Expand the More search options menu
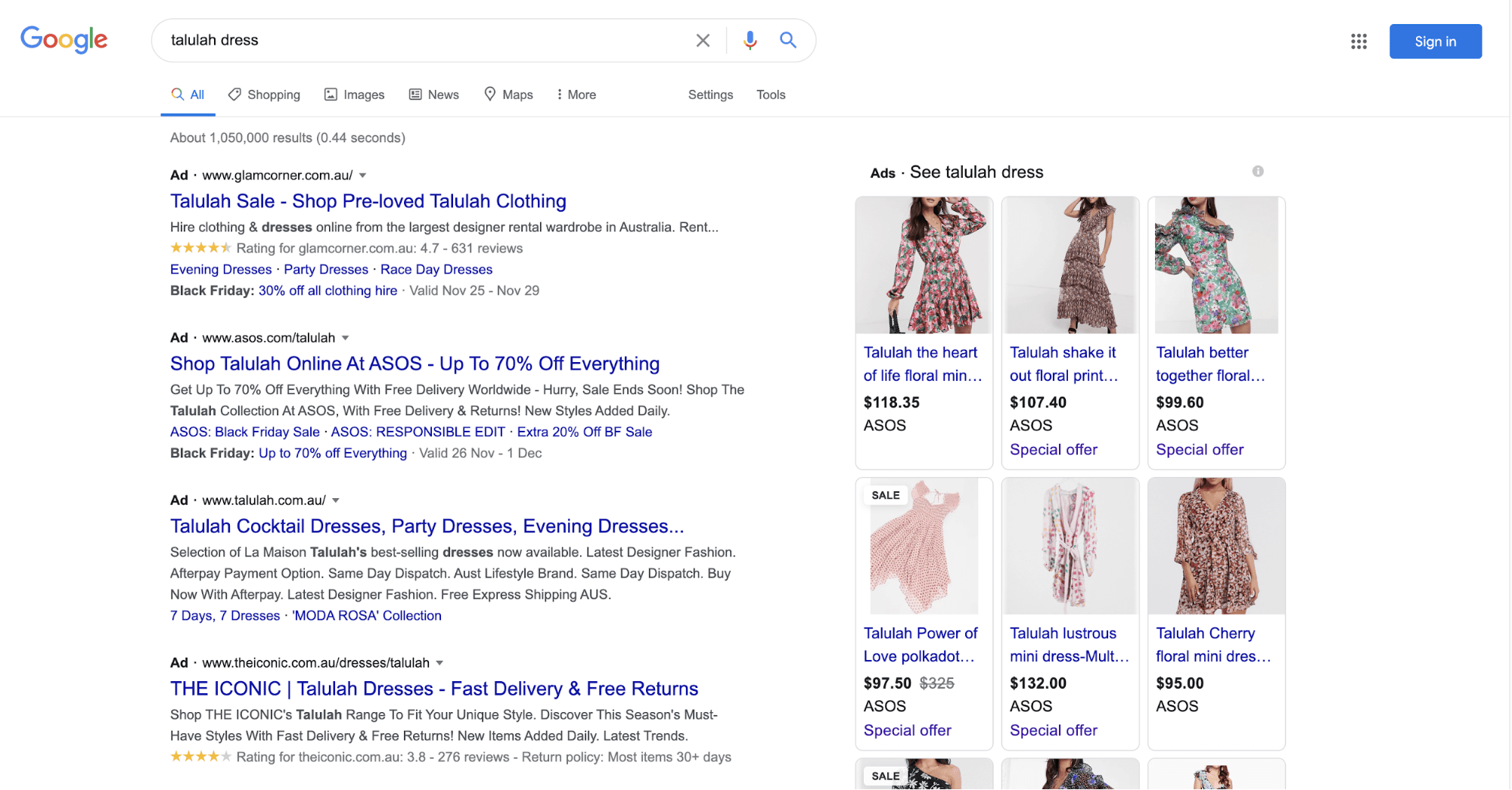The height and width of the screenshot is (790, 1512). tap(576, 94)
